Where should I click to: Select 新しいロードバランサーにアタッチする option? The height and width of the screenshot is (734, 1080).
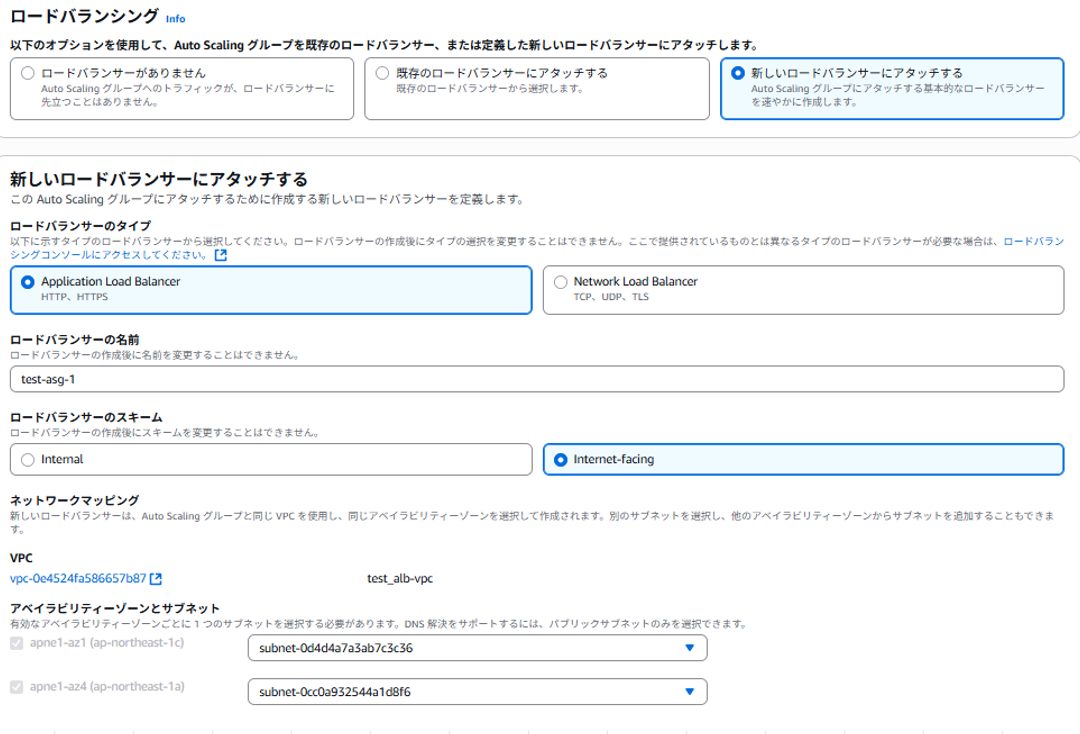tap(740, 72)
